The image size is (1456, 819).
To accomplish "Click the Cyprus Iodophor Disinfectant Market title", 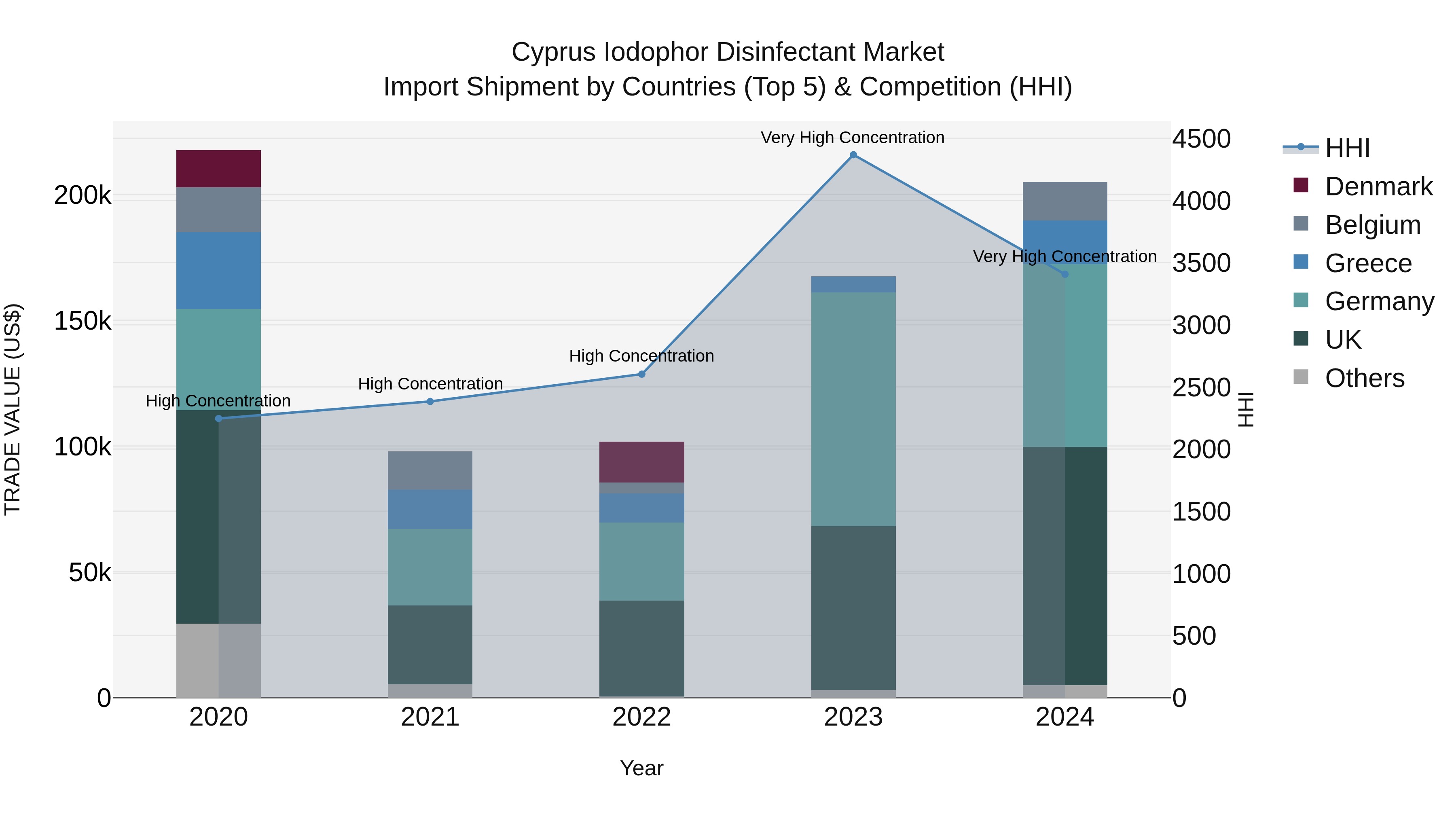I will [x=728, y=52].
